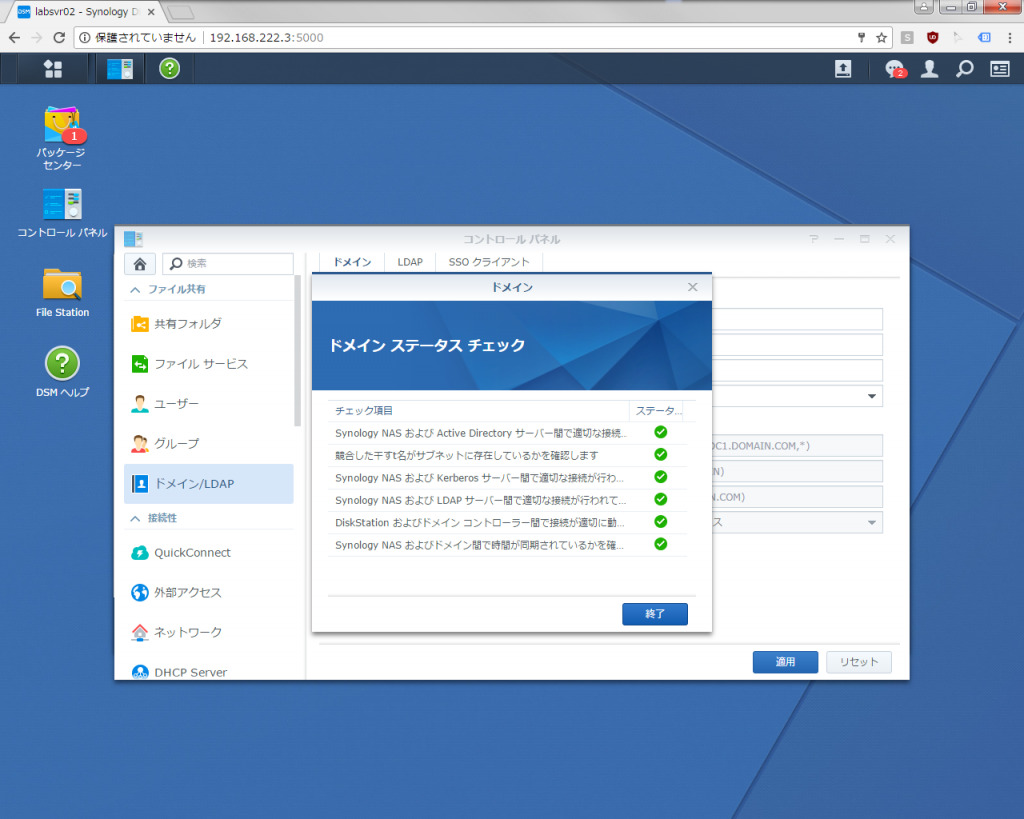Click the site info icon in address bar
Image resolution: width=1024 pixels, height=819 pixels.
tap(84, 38)
